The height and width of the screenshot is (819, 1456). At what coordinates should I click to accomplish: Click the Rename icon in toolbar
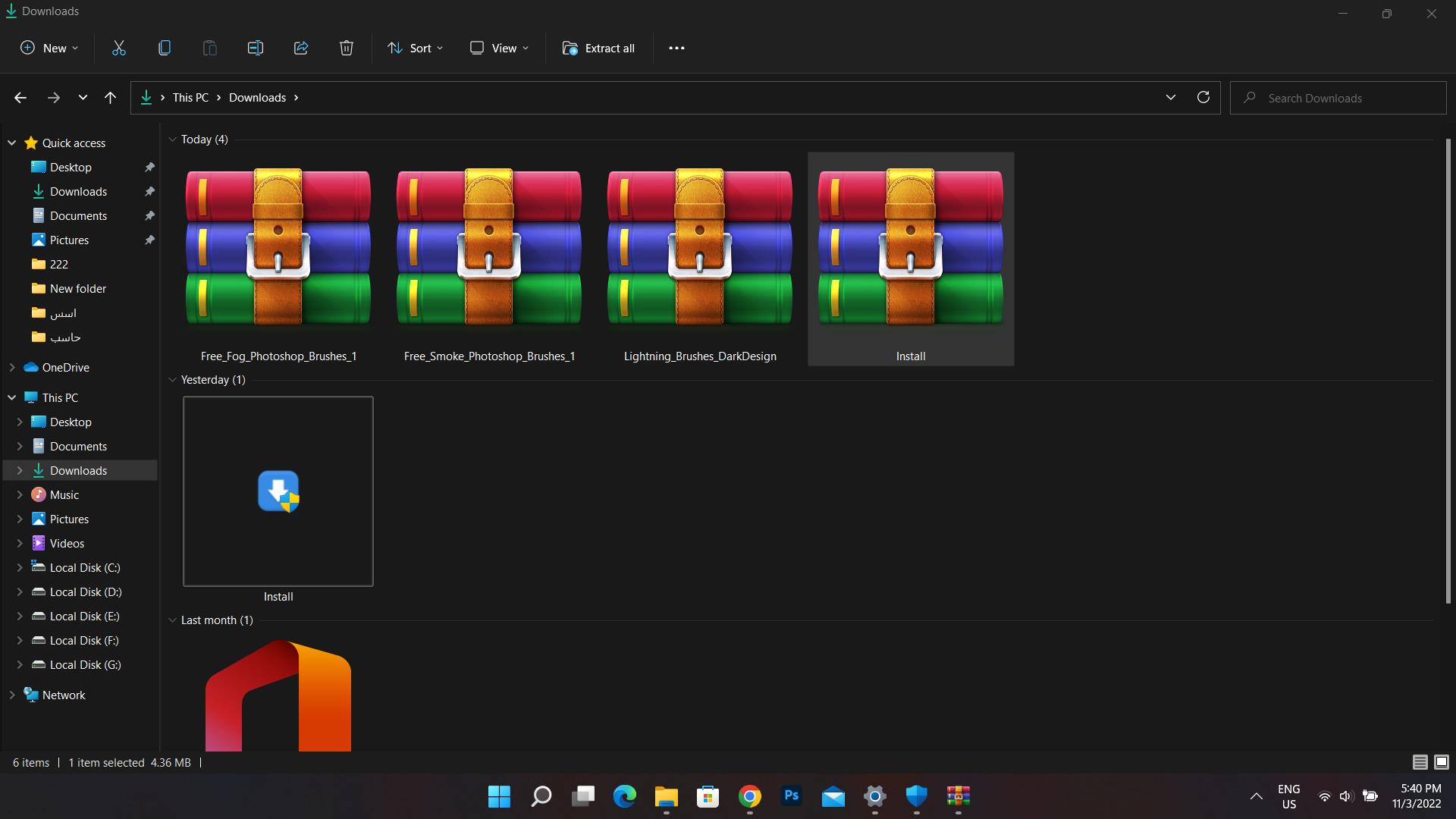tap(256, 48)
